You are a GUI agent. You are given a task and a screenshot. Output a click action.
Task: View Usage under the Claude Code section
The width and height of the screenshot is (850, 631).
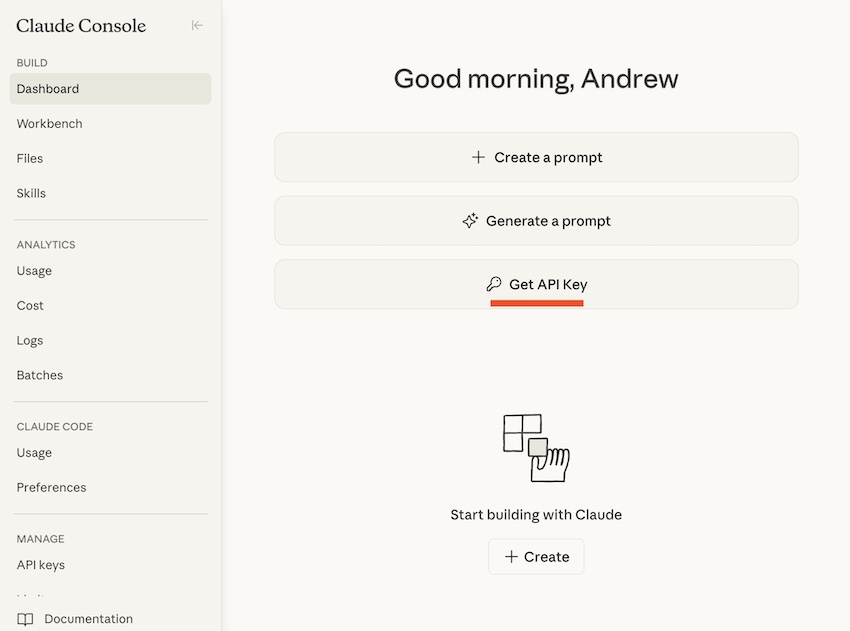point(34,453)
